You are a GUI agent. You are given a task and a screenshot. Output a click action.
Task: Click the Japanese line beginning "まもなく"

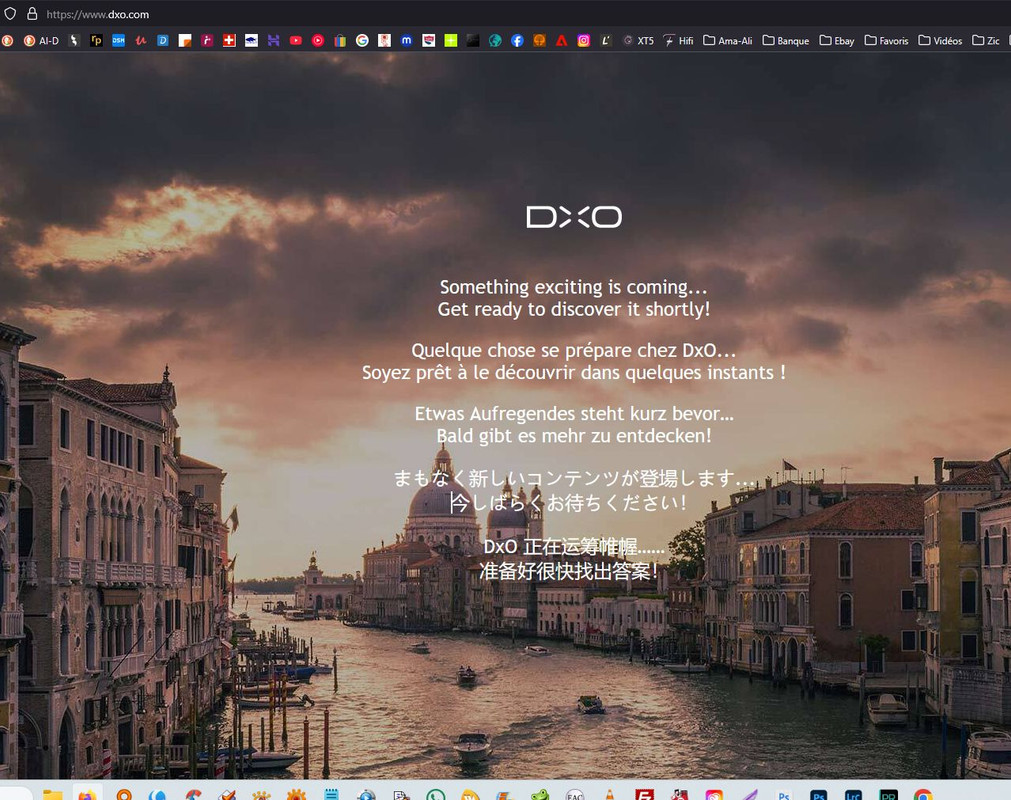tap(574, 478)
